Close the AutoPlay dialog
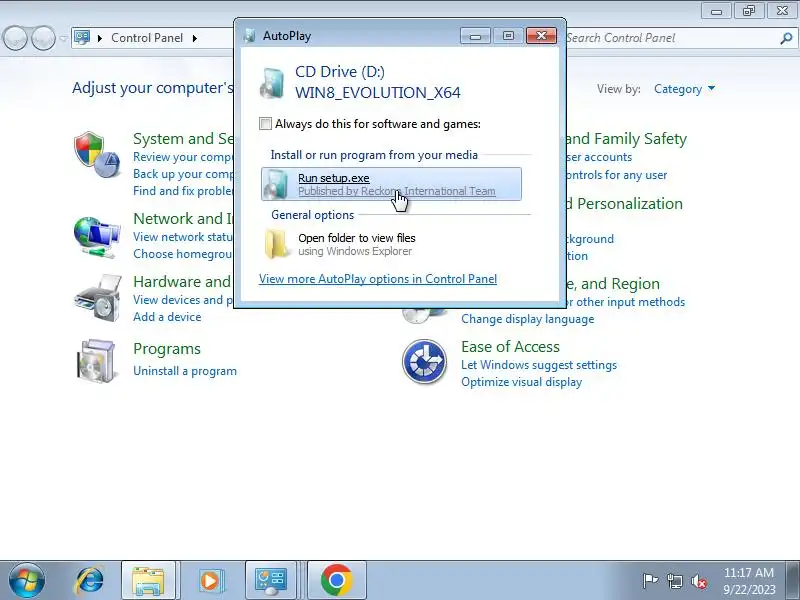 pyautogui.click(x=541, y=36)
